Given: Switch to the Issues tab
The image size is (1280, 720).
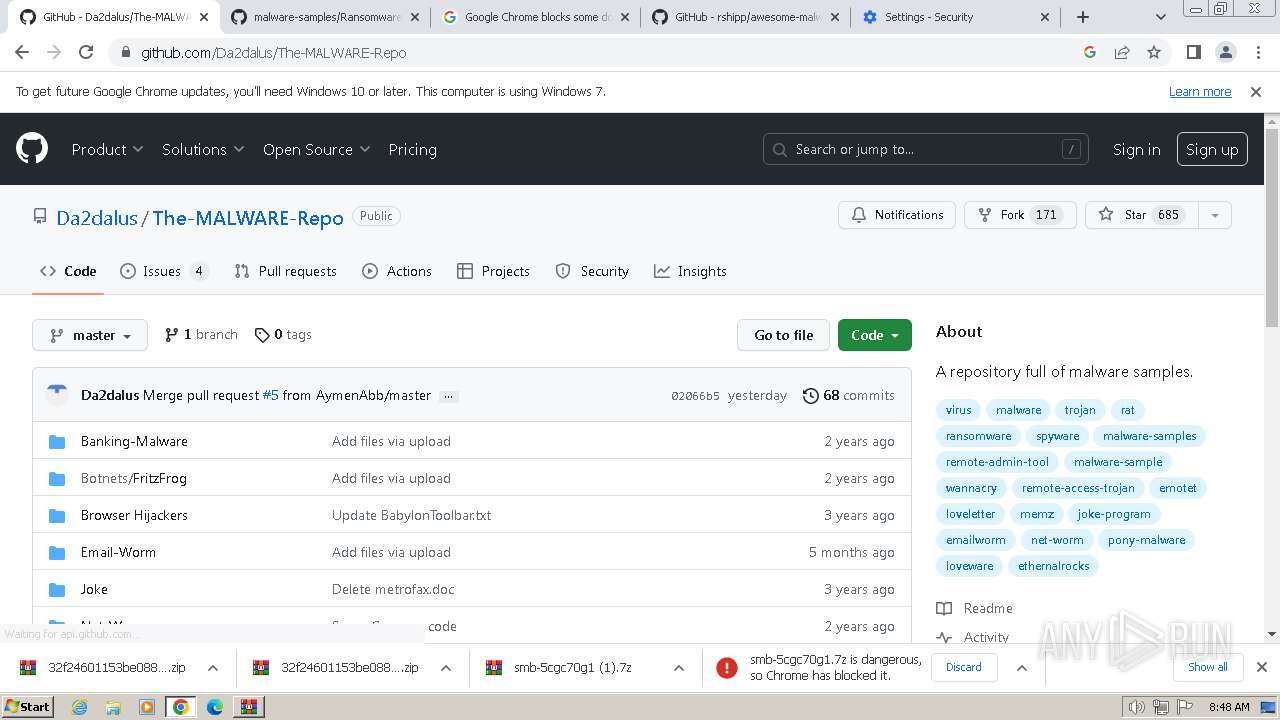Looking at the screenshot, I should tap(164, 271).
